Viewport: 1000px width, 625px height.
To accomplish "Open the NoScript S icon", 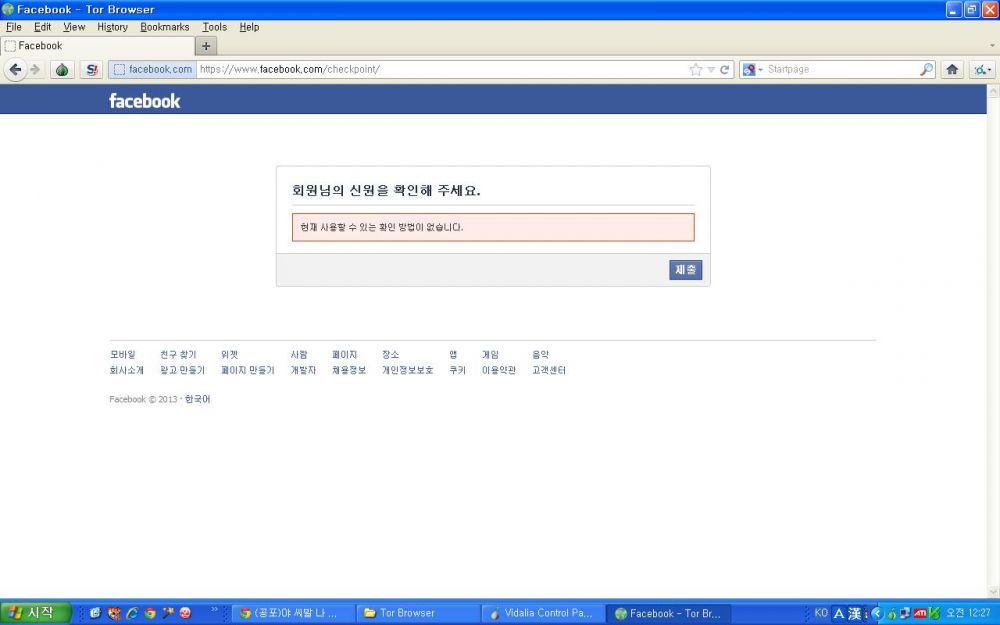I will [x=91, y=70].
